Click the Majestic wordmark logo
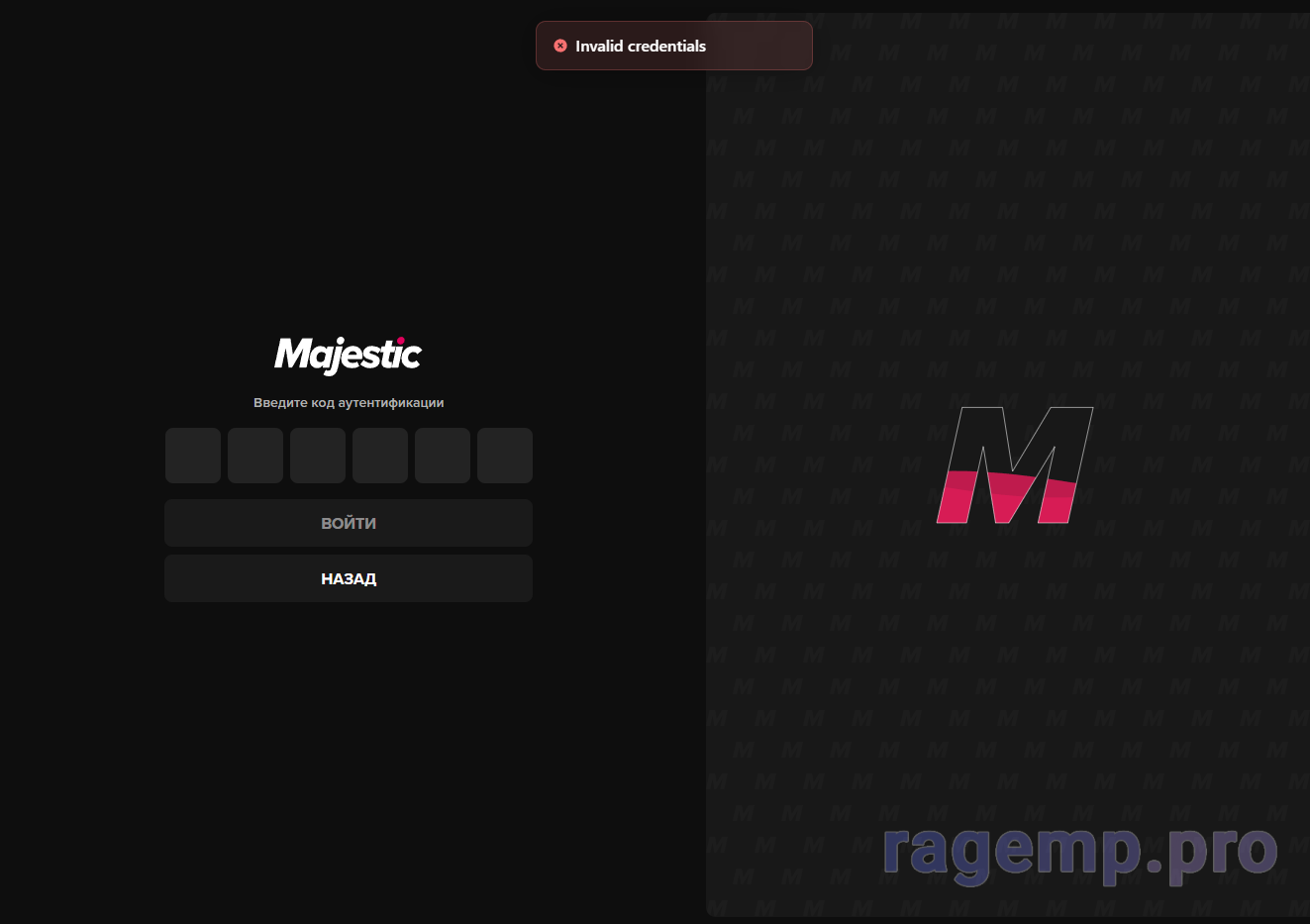Screen dimensions: 1310x924 (x=349, y=356)
